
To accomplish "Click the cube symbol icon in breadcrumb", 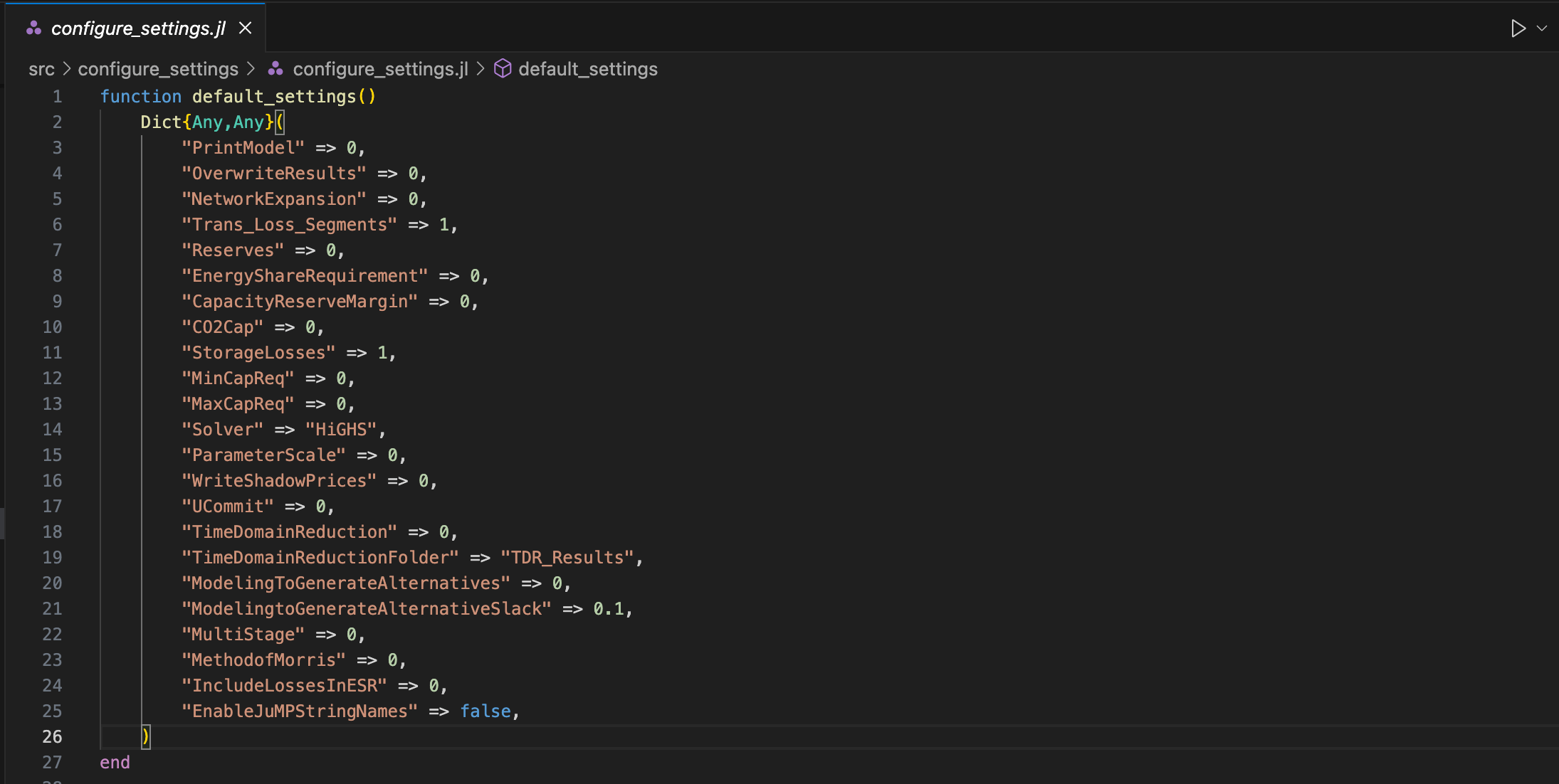I will (503, 68).
